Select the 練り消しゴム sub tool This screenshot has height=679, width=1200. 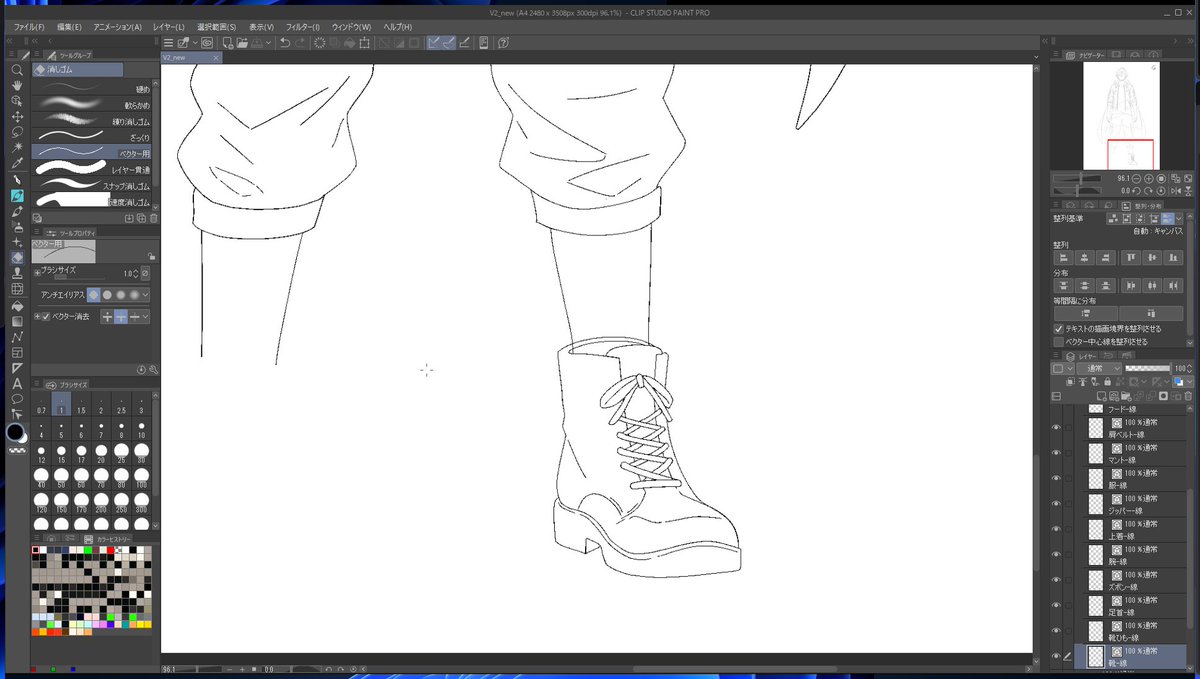click(92, 121)
